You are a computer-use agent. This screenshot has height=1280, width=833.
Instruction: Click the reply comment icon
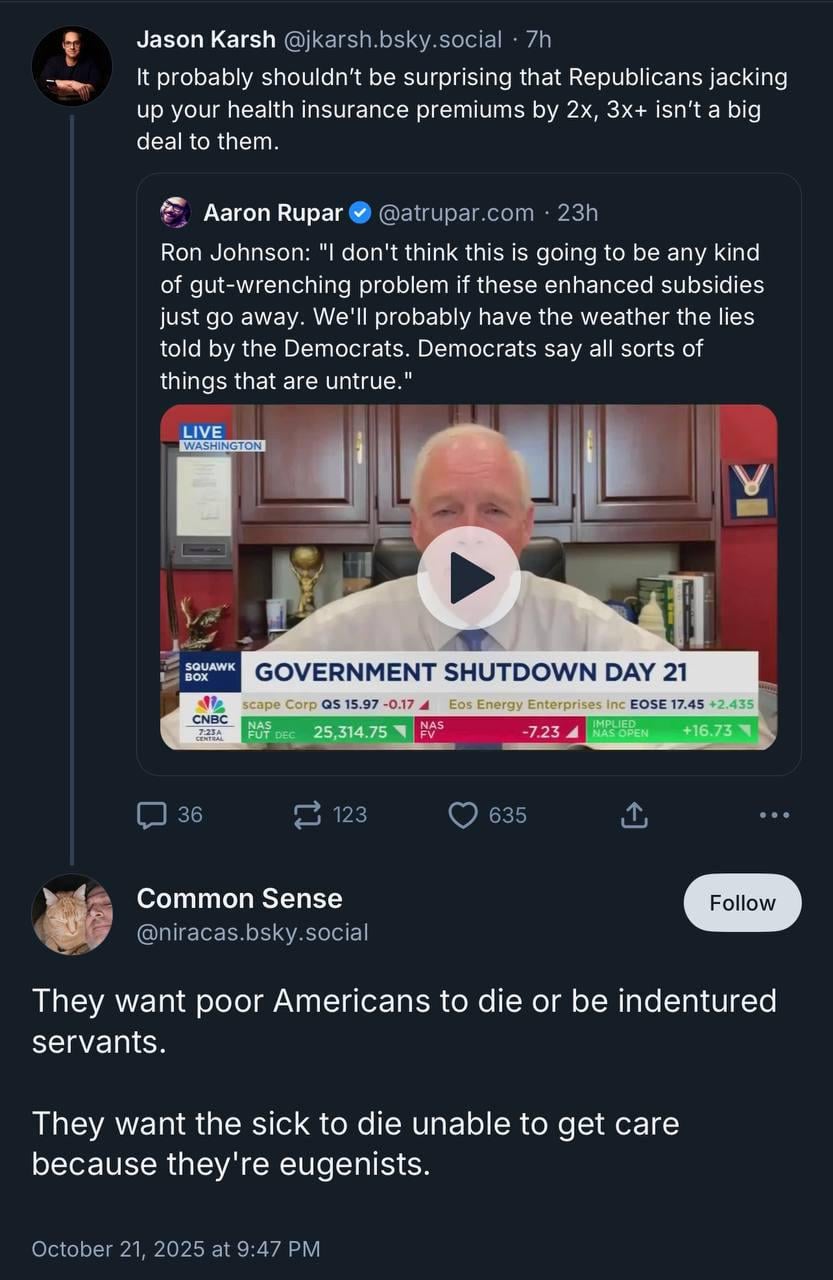pos(152,815)
